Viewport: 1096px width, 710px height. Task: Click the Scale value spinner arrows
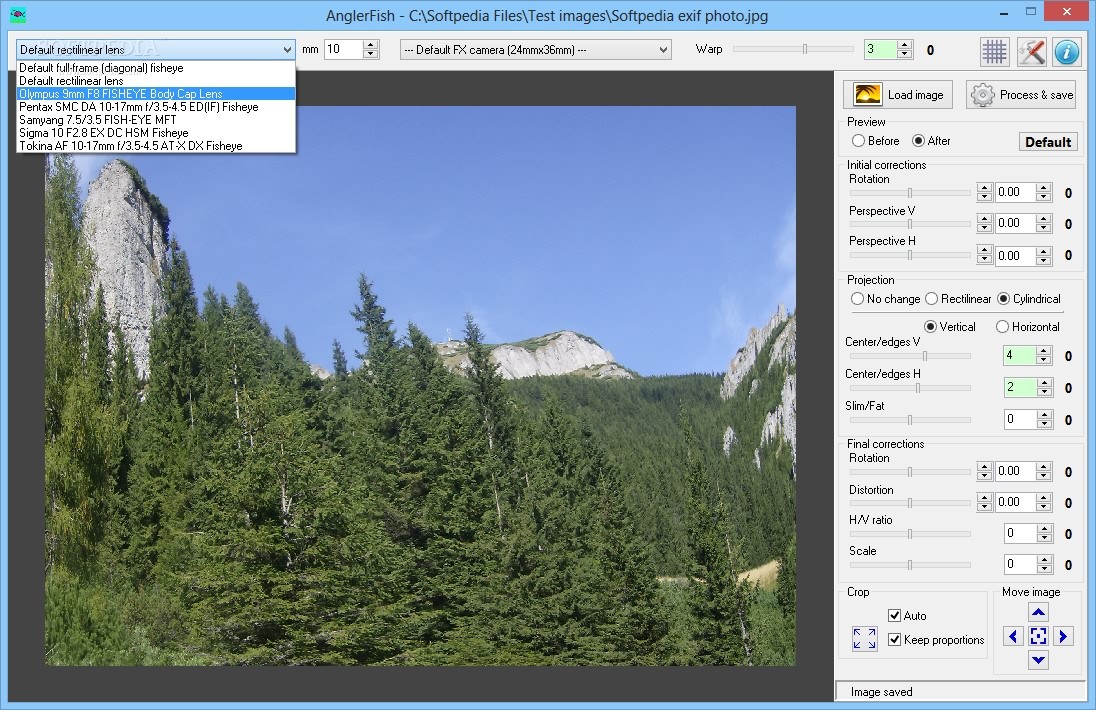[x=1044, y=564]
